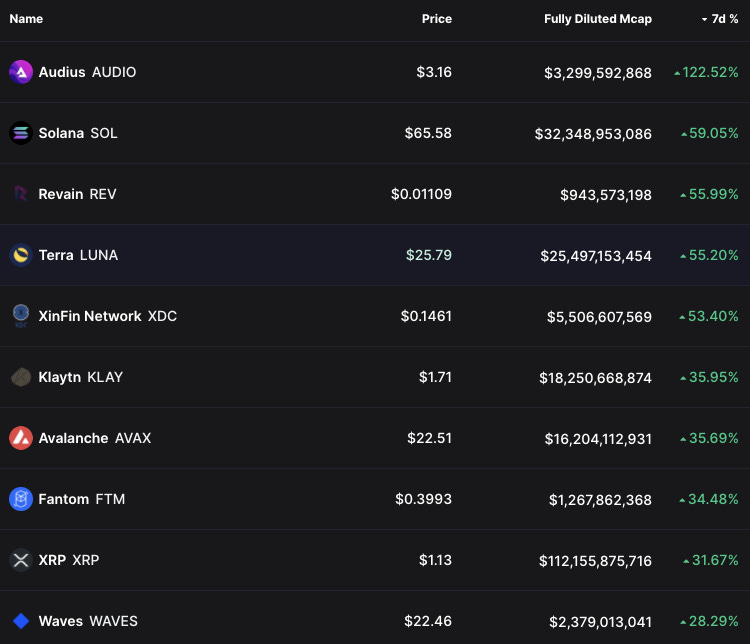Sort by the Price column header
Screen dimensions: 750x644
coord(437,19)
